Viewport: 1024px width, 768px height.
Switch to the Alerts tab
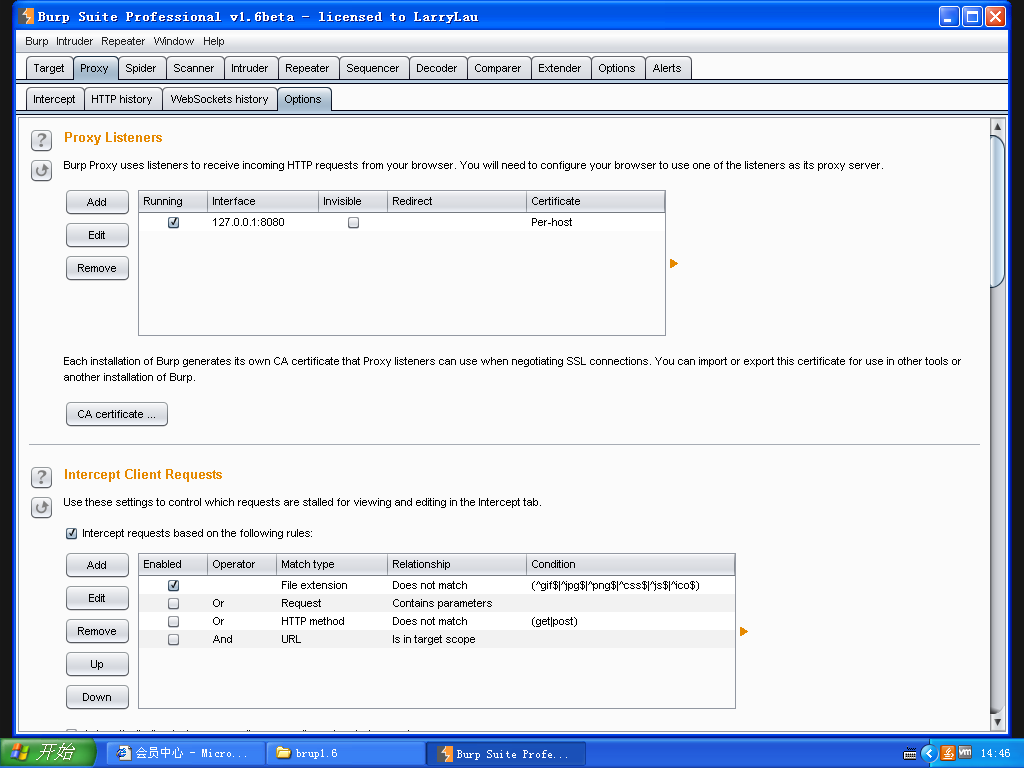pos(667,68)
